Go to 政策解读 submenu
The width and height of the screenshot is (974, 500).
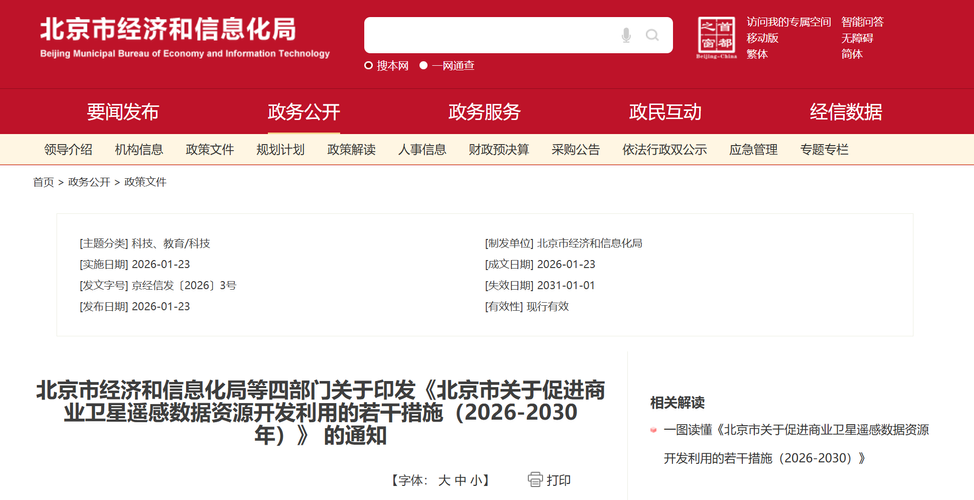click(x=352, y=150)
